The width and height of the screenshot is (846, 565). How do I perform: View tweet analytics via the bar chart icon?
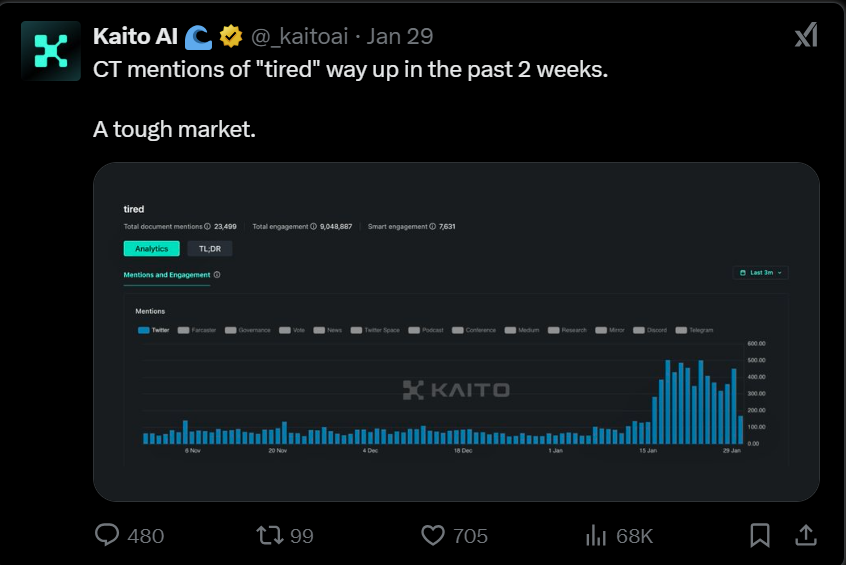pos(596,535)
